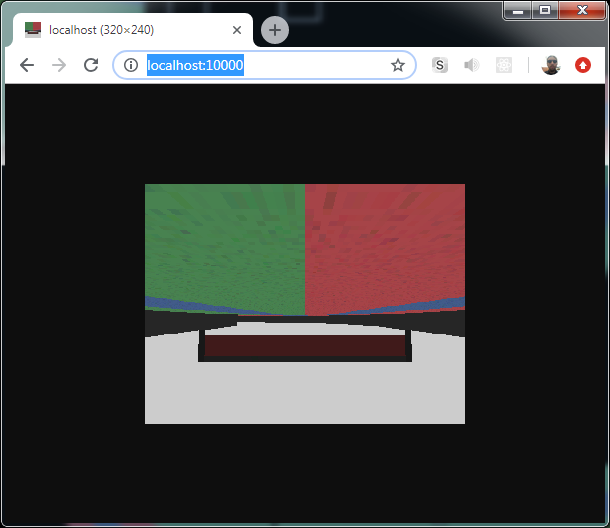
Task: Open the user profile avatar
Action: pos(551,65)
